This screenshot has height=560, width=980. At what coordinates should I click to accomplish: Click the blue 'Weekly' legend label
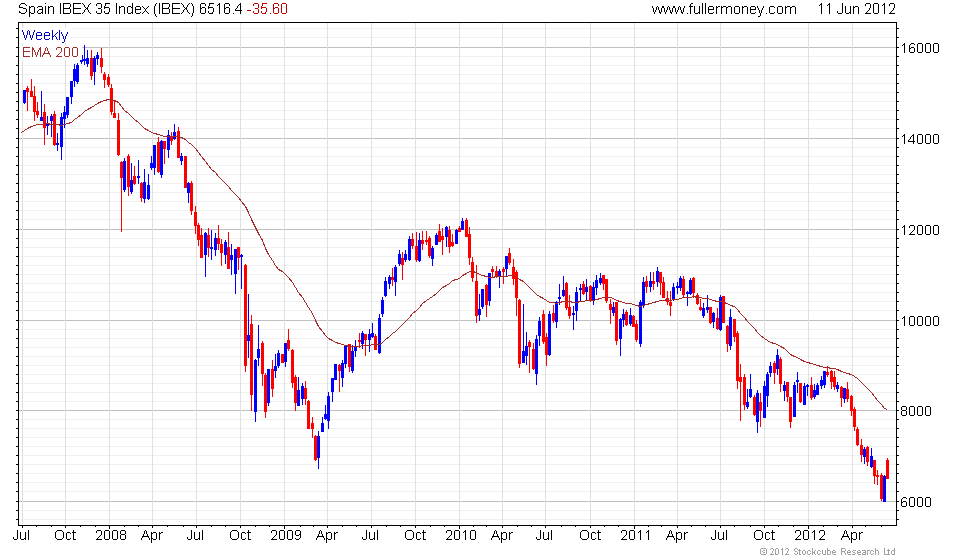coord(44,36)
